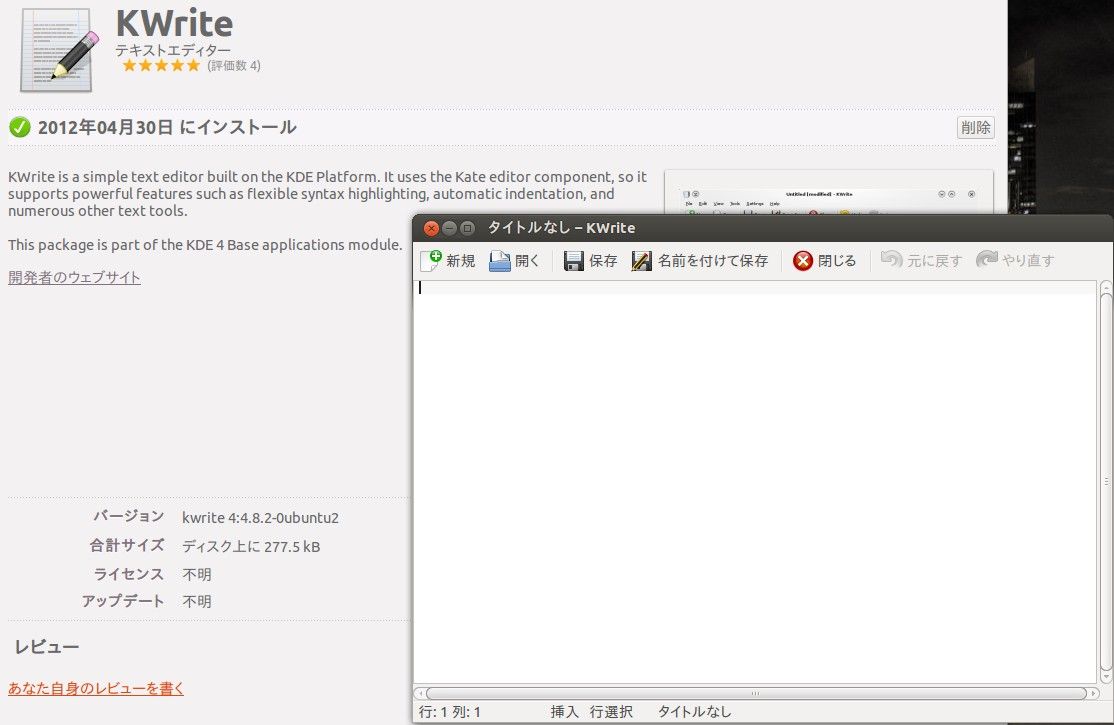This screenshot has height=725, width=1114.
Task: Click the kwrite 4:4.8.2-0ubuntu2 version text
Action: [x=260, y=517]
